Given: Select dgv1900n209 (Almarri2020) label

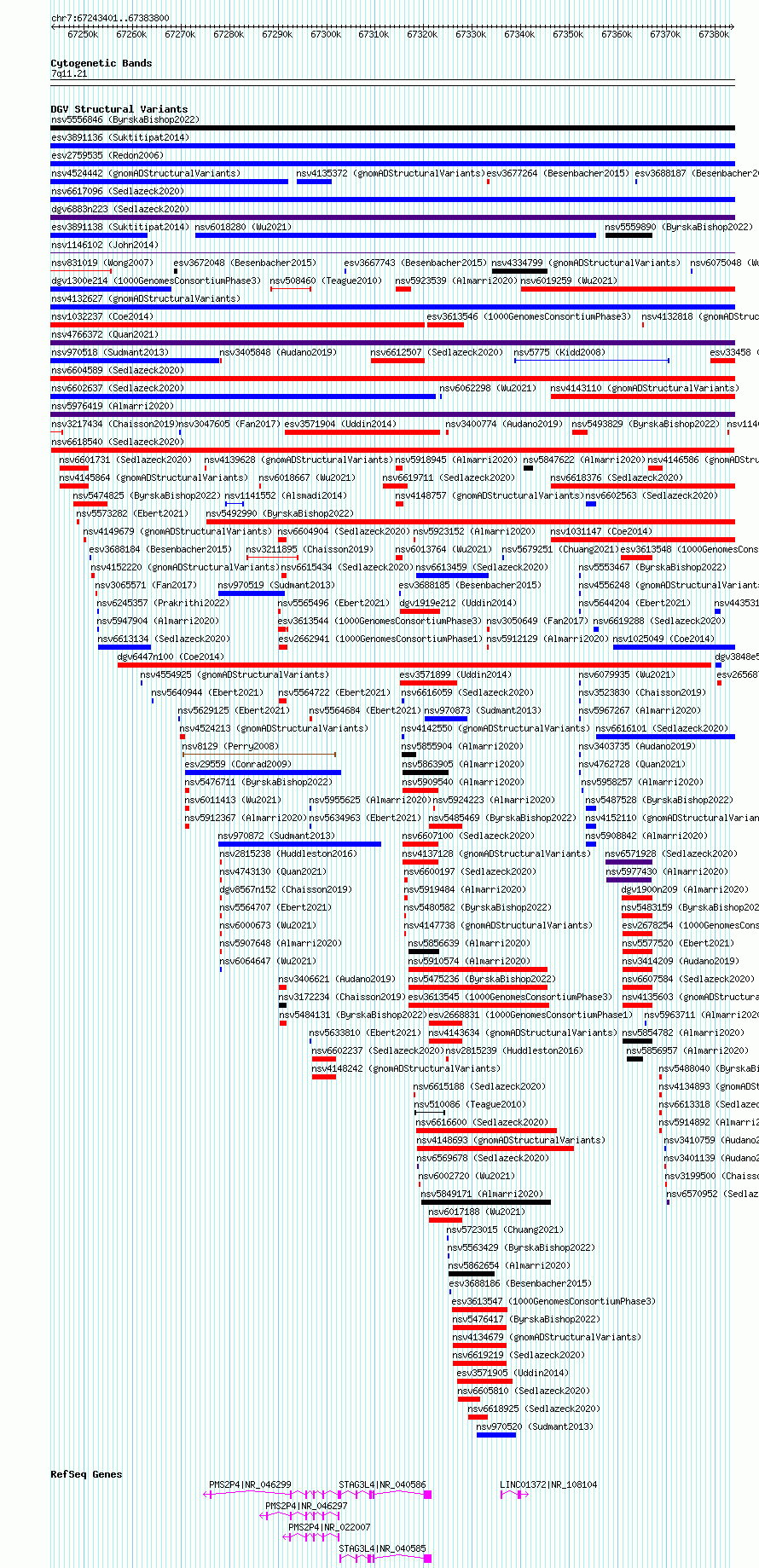Looking at the screenshot, I should click(x=686, y=889).
